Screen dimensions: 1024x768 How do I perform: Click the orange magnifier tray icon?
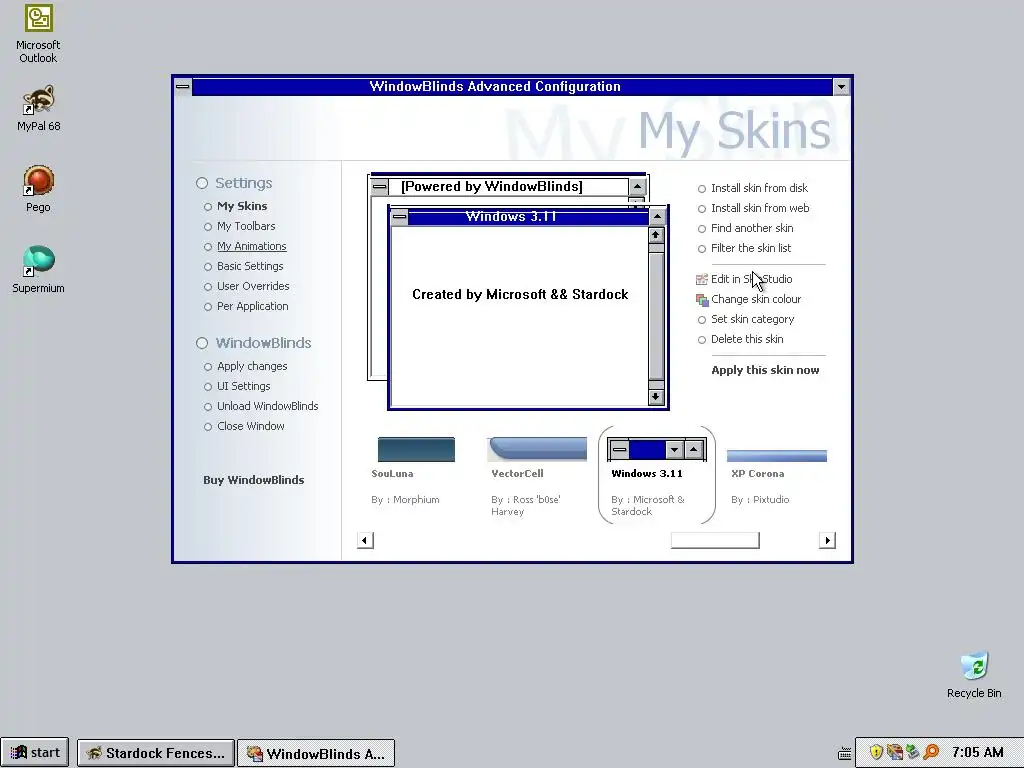[931, 752]
